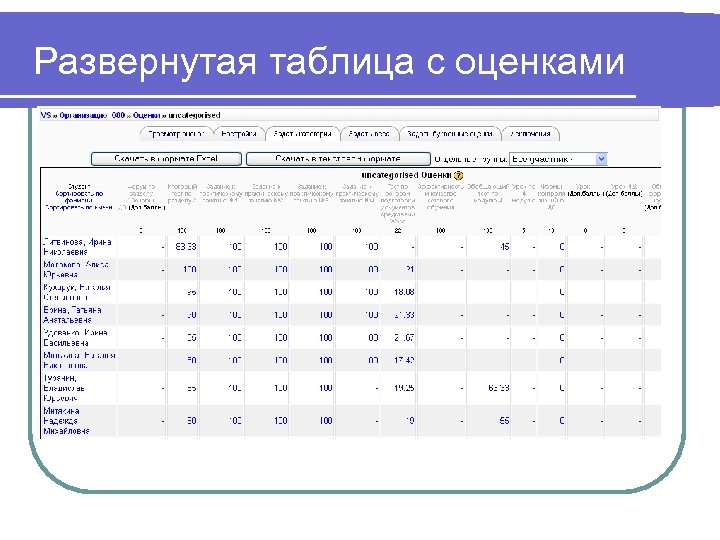Click the slide title Развернутая таблица с оценками
The image size is (720, 540).
[329, 62]
